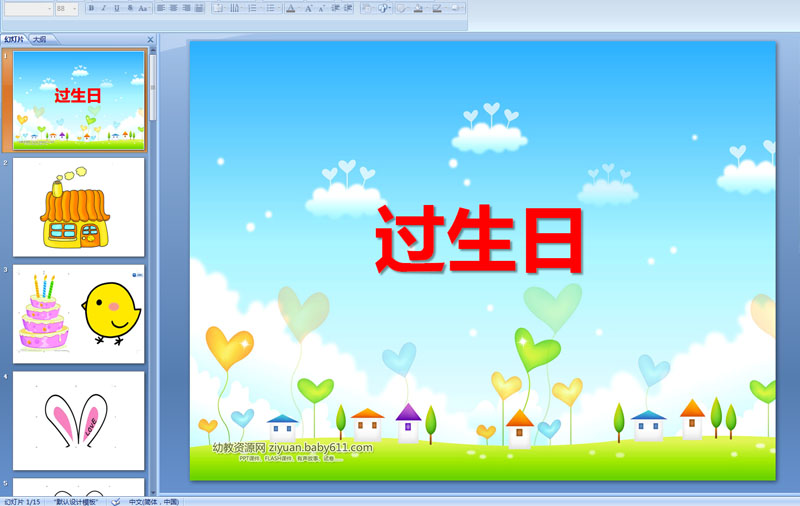Viewport: 800px width, 506px height.
Task: Click the 过生日 title on the slide
Action: 480,239
